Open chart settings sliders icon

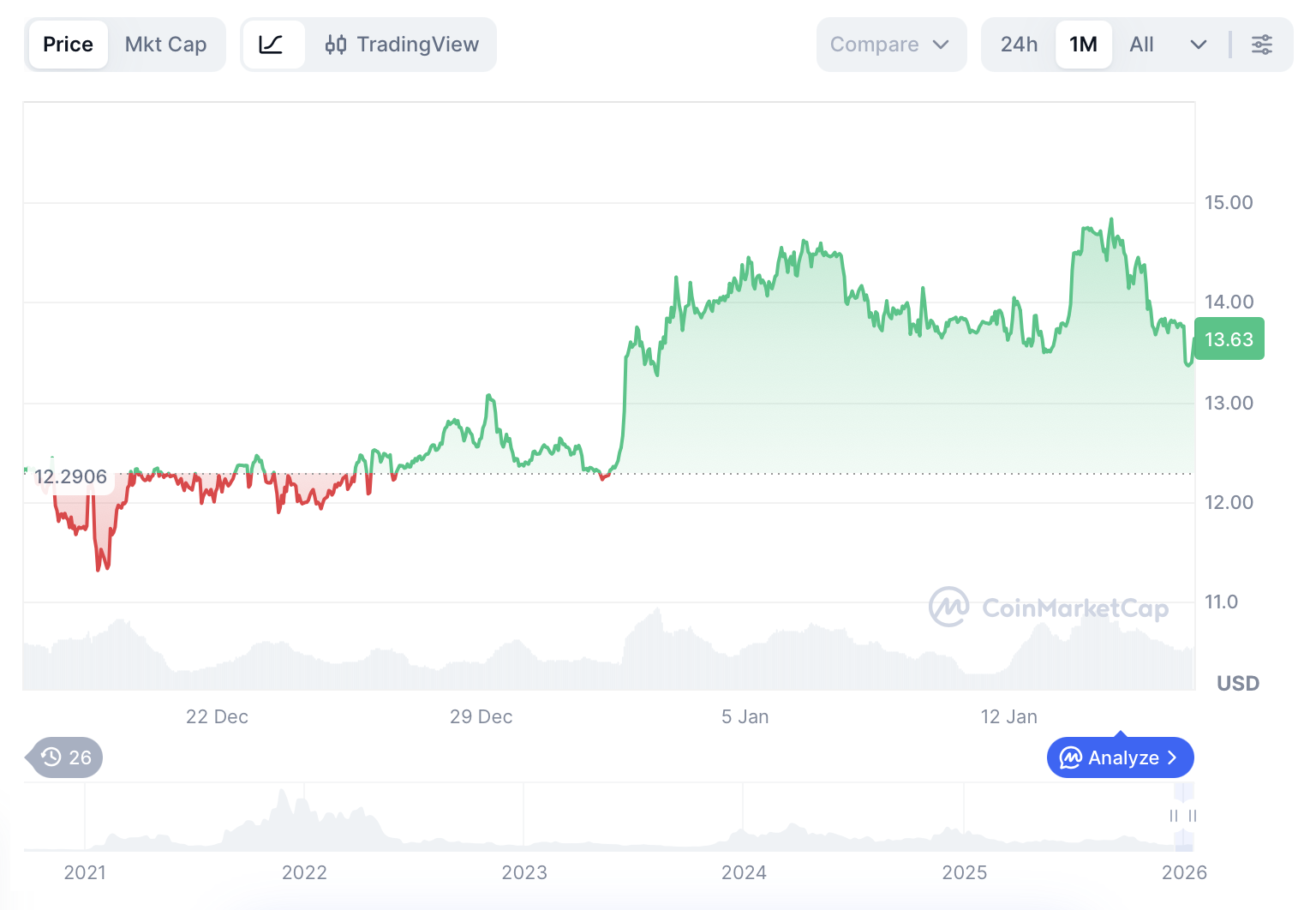[1262, 45]
